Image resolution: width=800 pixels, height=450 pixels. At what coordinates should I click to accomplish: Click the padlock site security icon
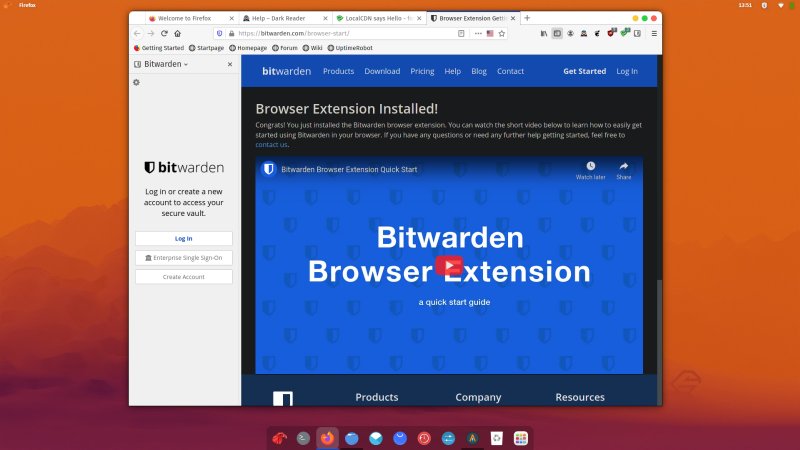[232, 33]
